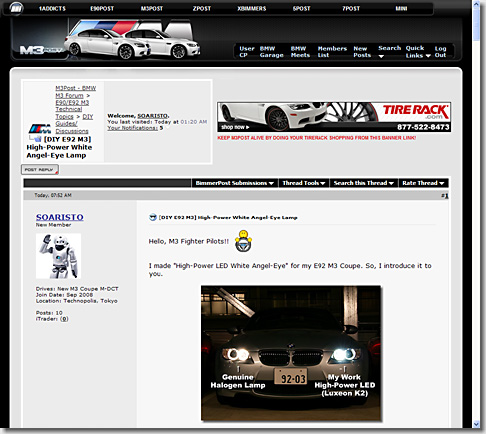Image resolution: width=486 pixels, height=434 pixels.
Task: Click the red tire rack shopping notice text
Action: (317, 138)
